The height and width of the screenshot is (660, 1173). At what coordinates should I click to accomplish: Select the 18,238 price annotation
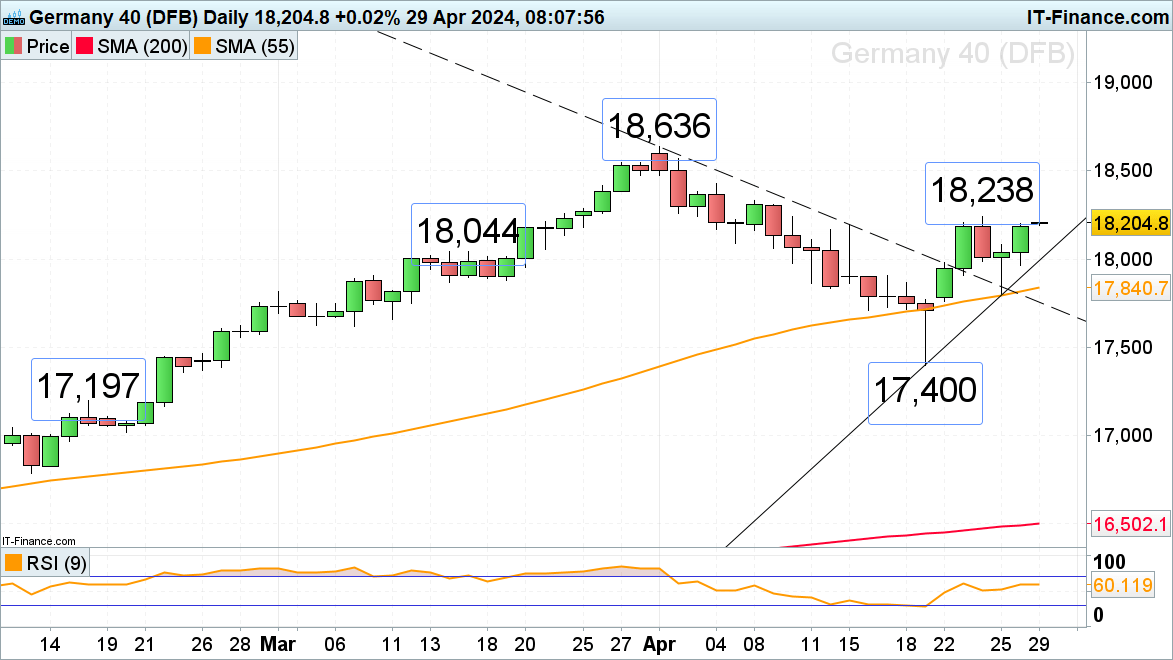point(982,192)
